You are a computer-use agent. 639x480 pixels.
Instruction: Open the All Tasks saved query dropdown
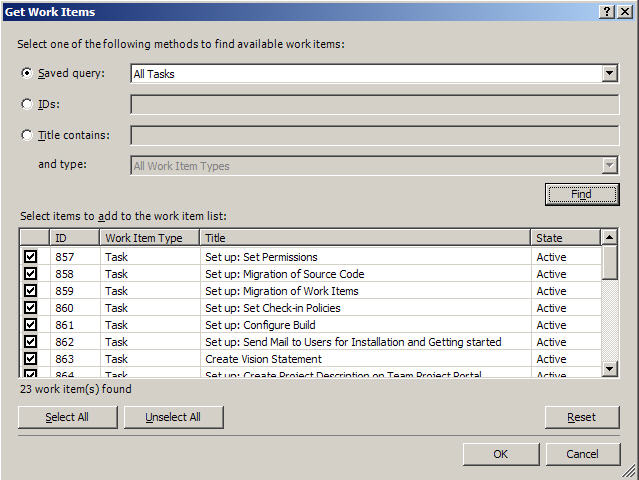click(x=609, y=74)
